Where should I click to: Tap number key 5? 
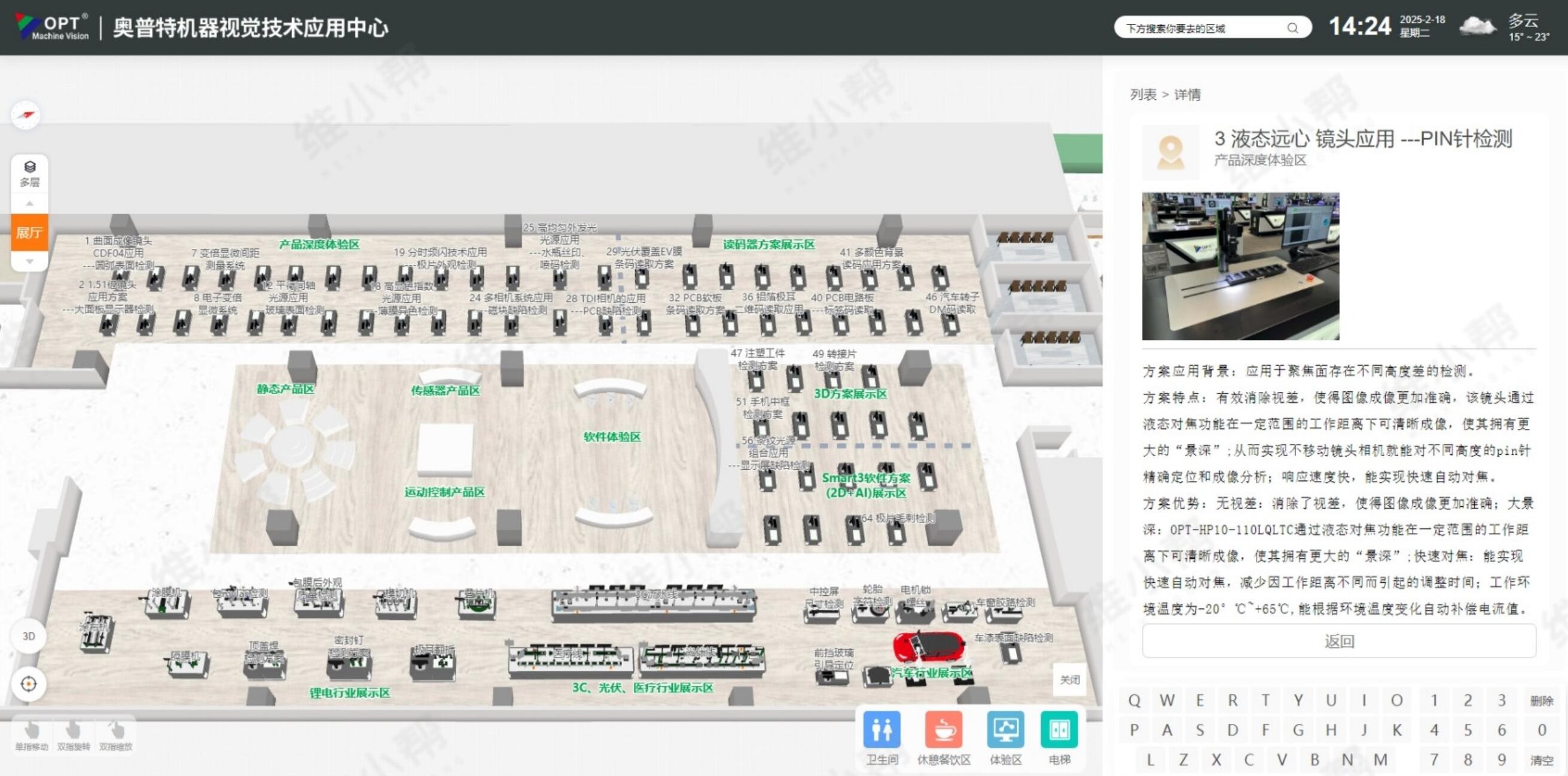point(1468,730)
